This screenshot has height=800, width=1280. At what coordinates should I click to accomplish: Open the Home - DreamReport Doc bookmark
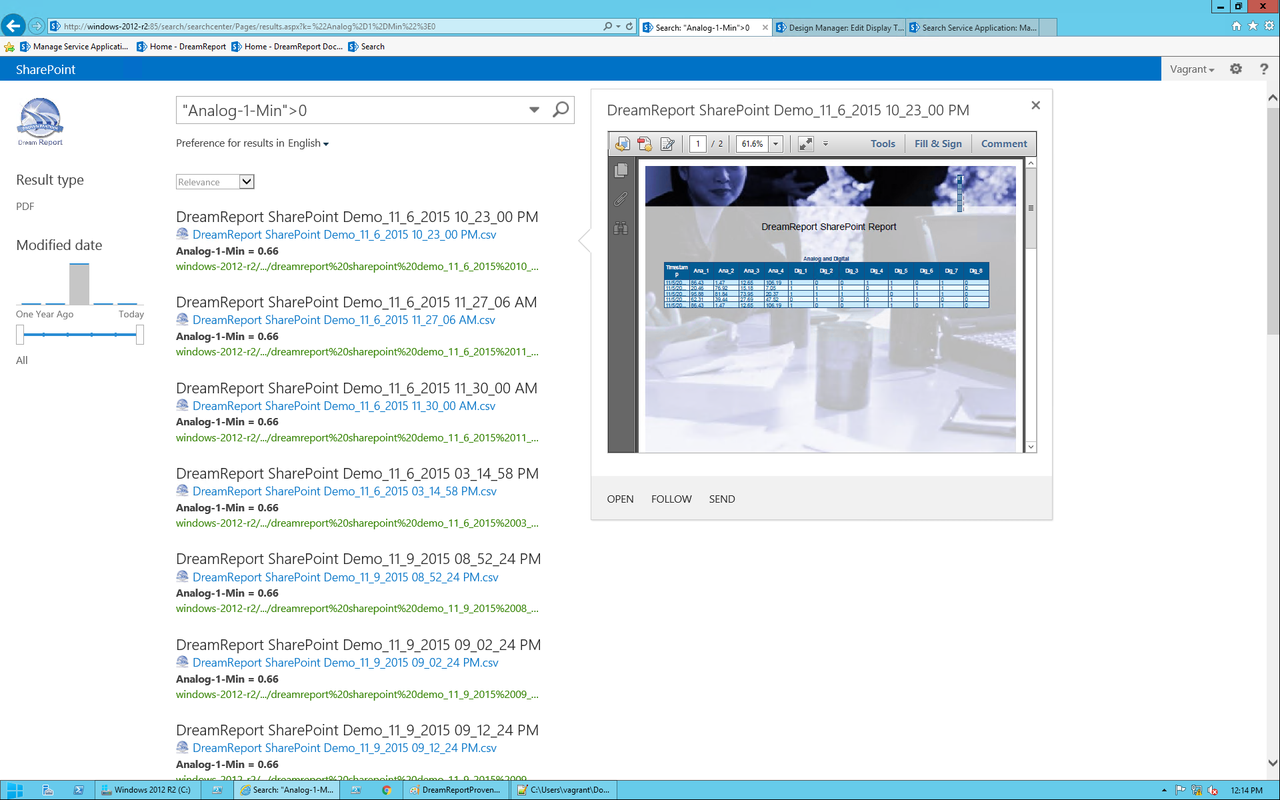[x=287, y=46]
